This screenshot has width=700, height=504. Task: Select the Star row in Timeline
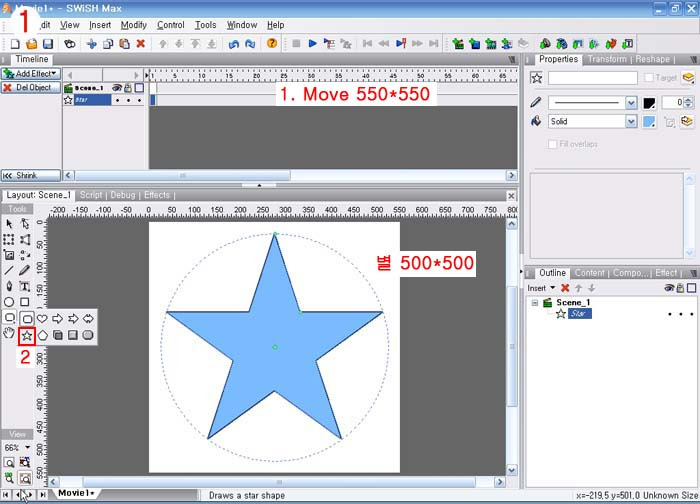point(92,100)
